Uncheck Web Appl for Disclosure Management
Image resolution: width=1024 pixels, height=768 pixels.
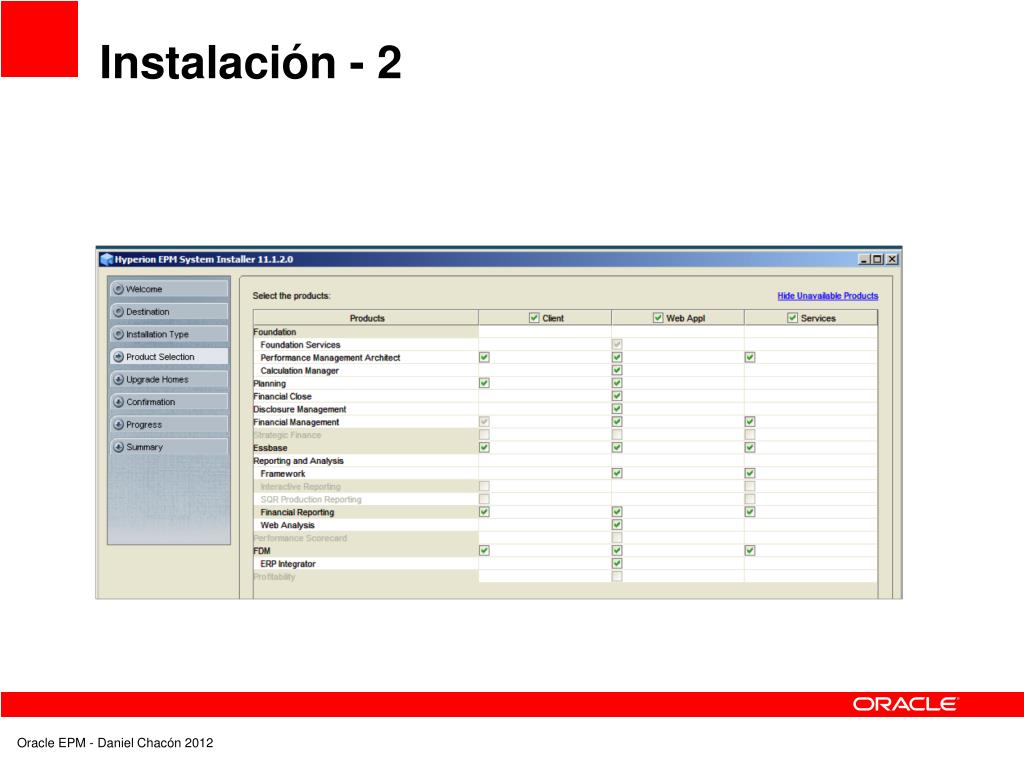click(x=616, y=409)
